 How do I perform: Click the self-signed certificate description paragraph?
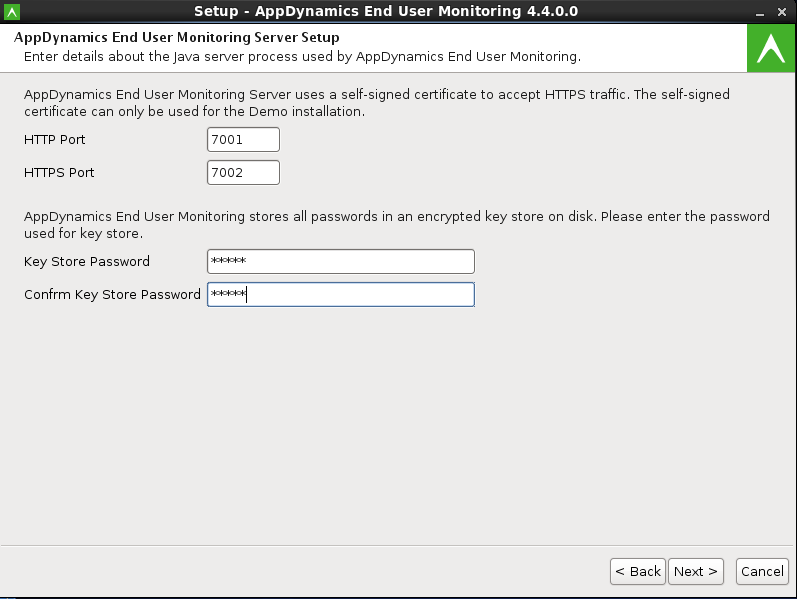point(377,103)
